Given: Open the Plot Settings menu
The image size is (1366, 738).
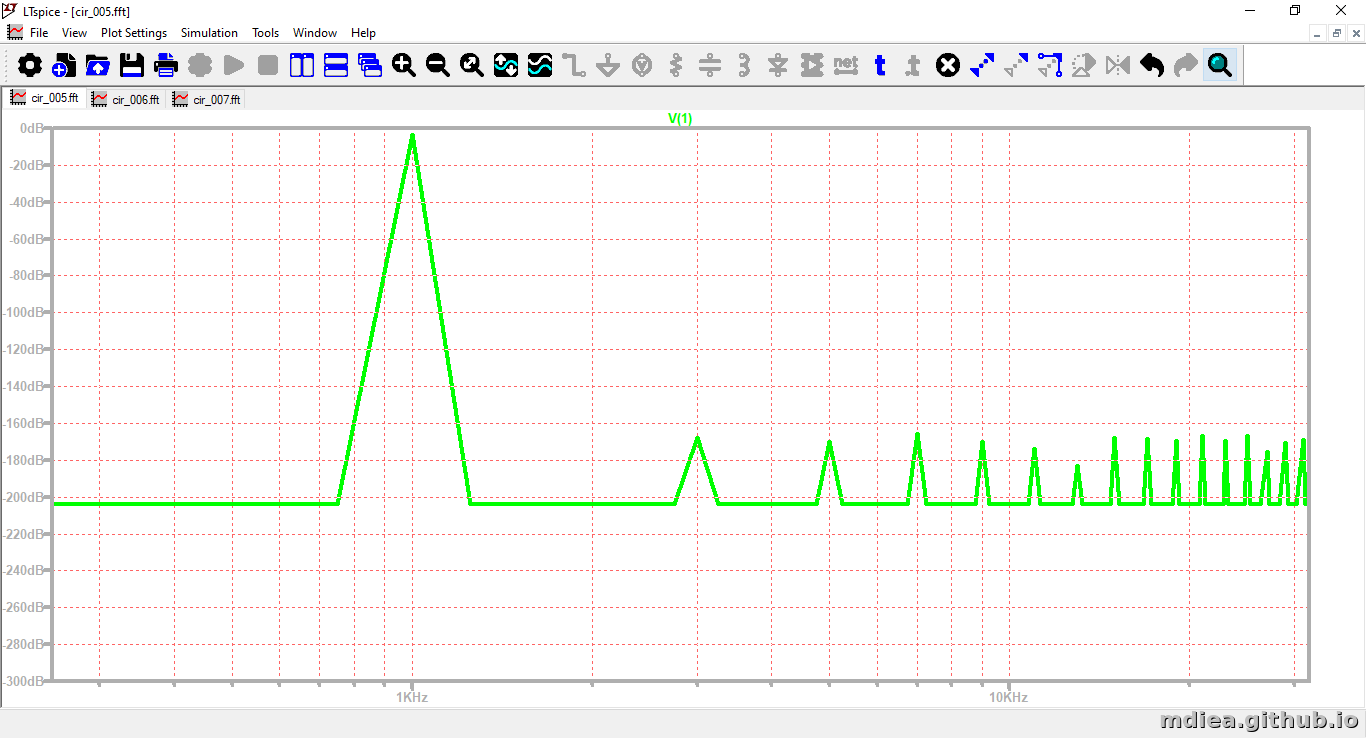Looking at the screenshot, I should click(x=134, y=33).
